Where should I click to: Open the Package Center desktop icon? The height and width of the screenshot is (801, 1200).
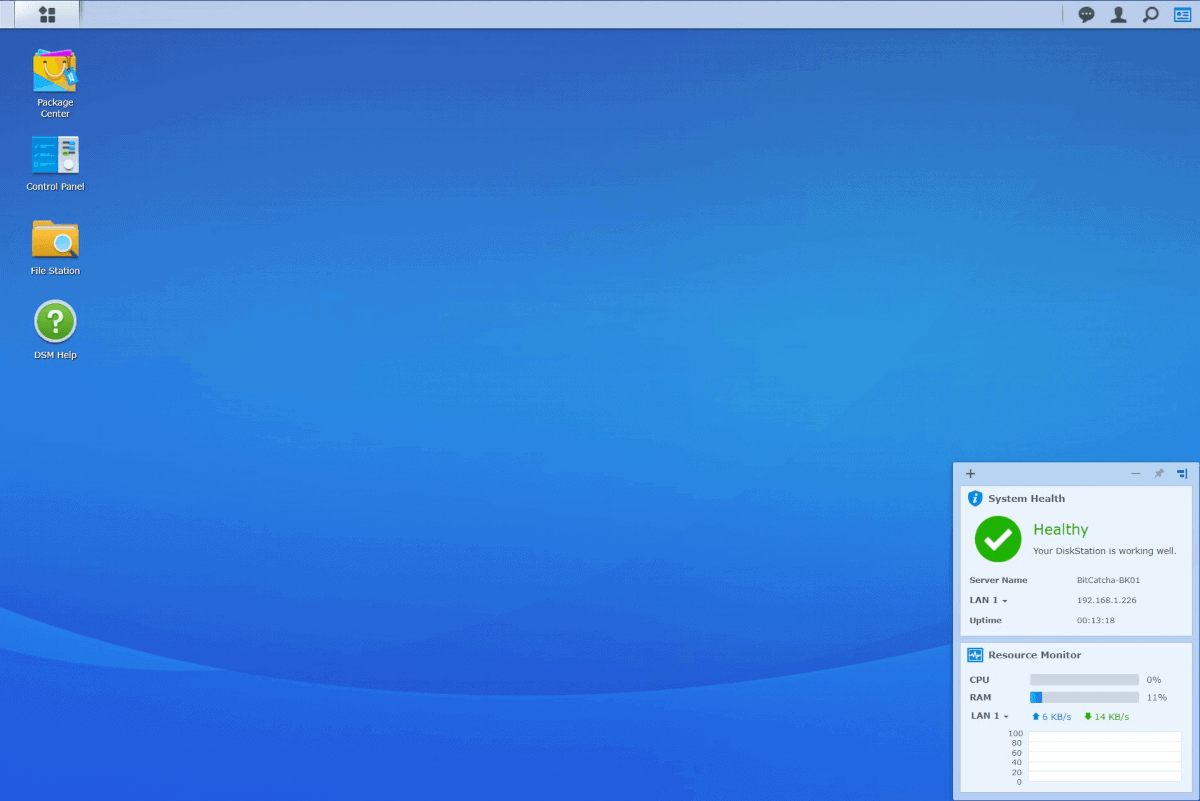pos(55,84)
